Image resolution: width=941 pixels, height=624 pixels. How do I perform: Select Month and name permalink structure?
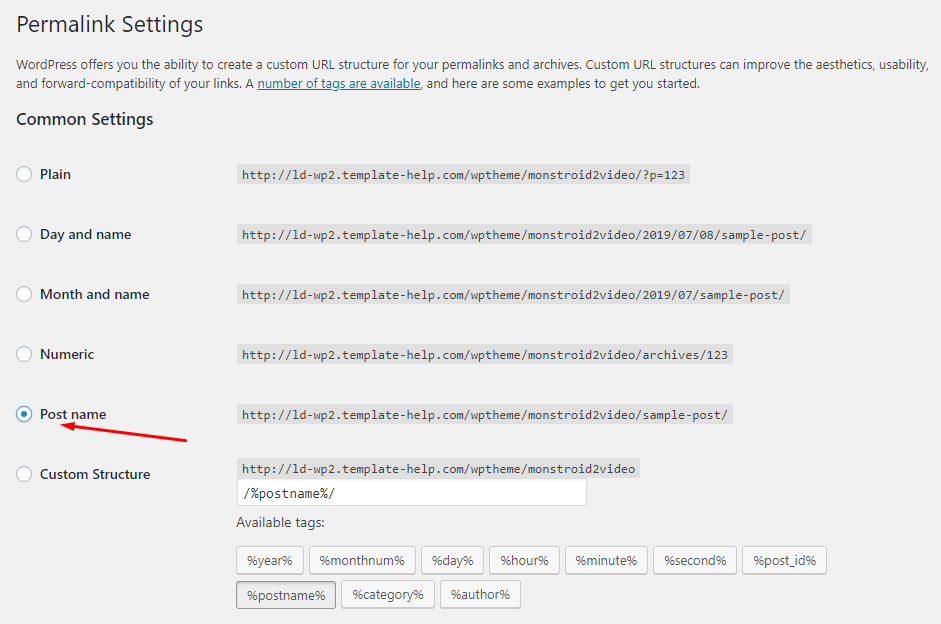coord(24,294)
